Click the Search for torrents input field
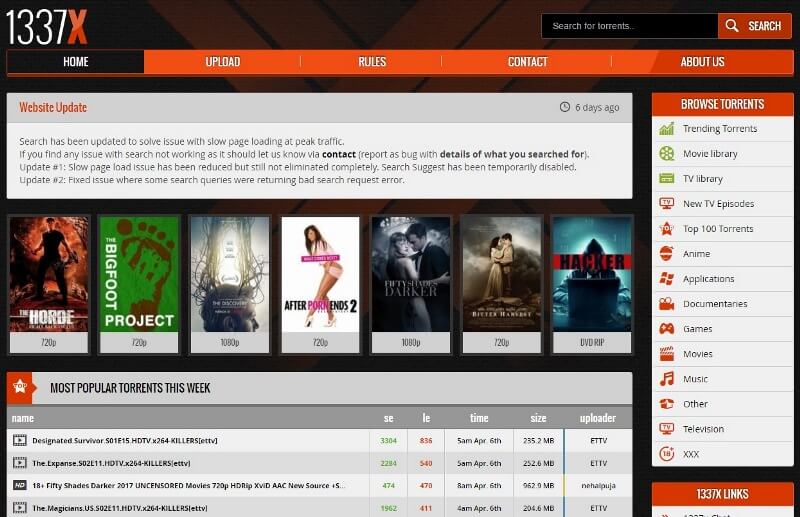 [630, 26]
